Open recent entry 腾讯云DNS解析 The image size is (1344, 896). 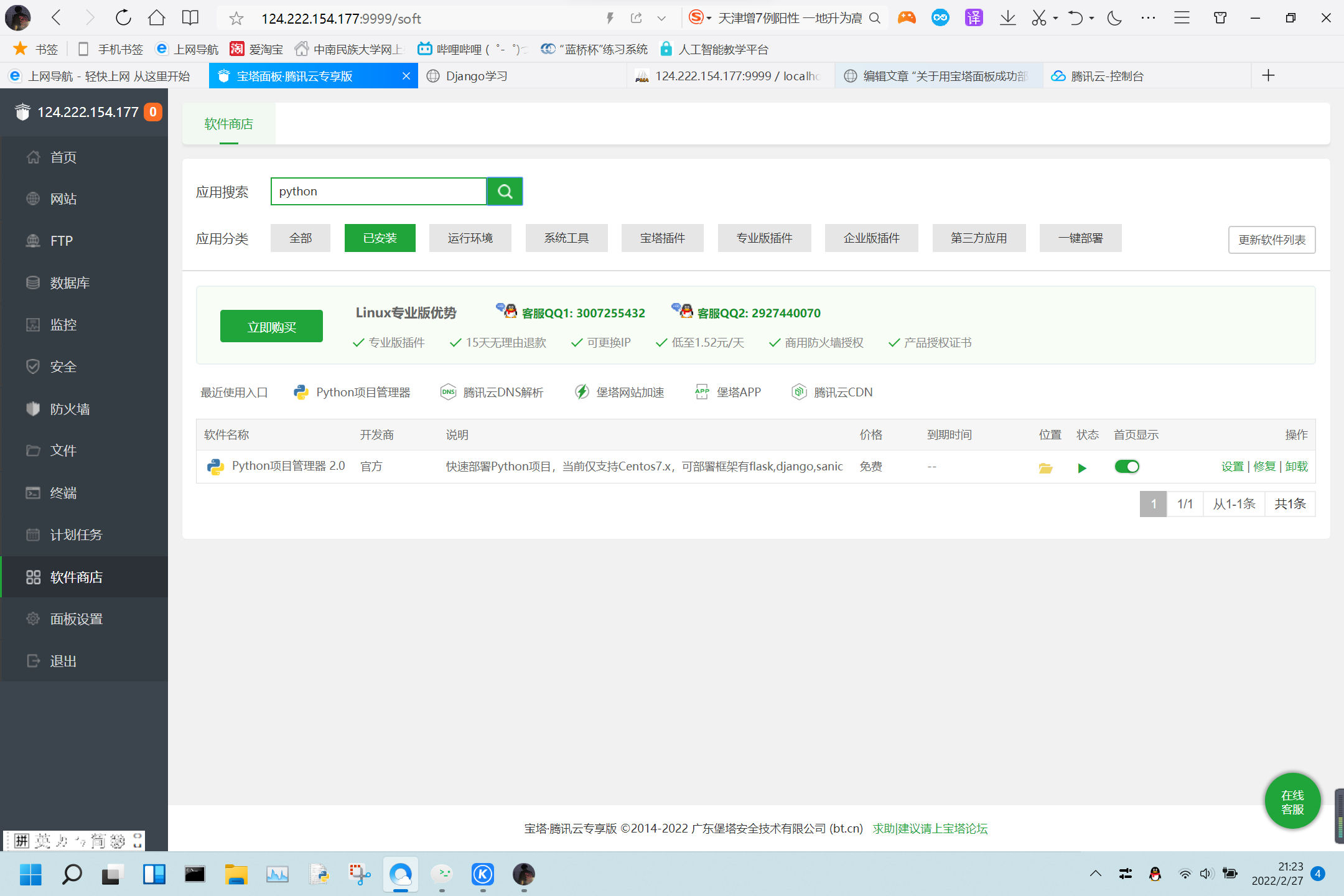tap(492, 393)
